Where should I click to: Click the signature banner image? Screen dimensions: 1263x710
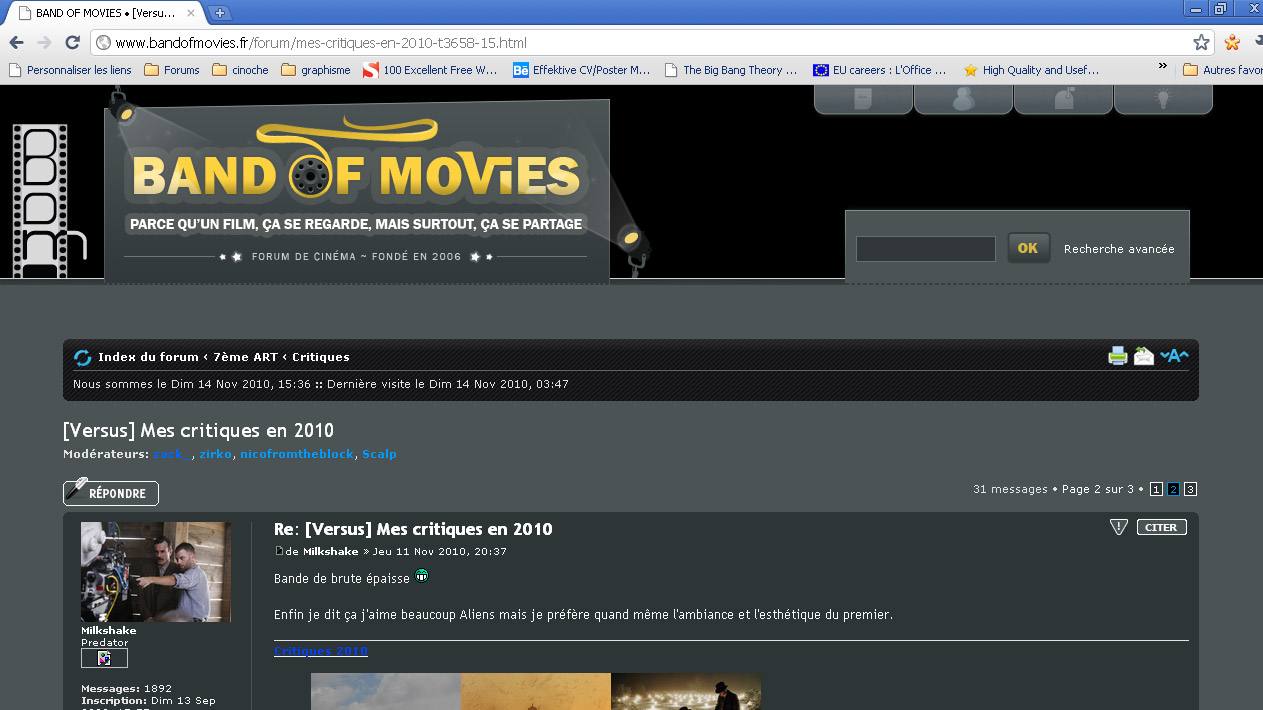pyautogui.click(x=536, y=691)
